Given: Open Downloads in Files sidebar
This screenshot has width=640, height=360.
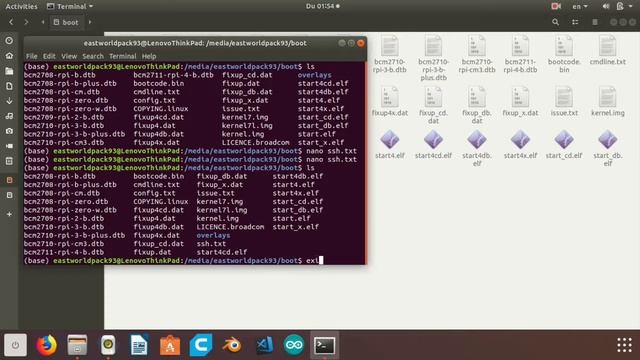Looking at the screenshot, I should 9,101.
